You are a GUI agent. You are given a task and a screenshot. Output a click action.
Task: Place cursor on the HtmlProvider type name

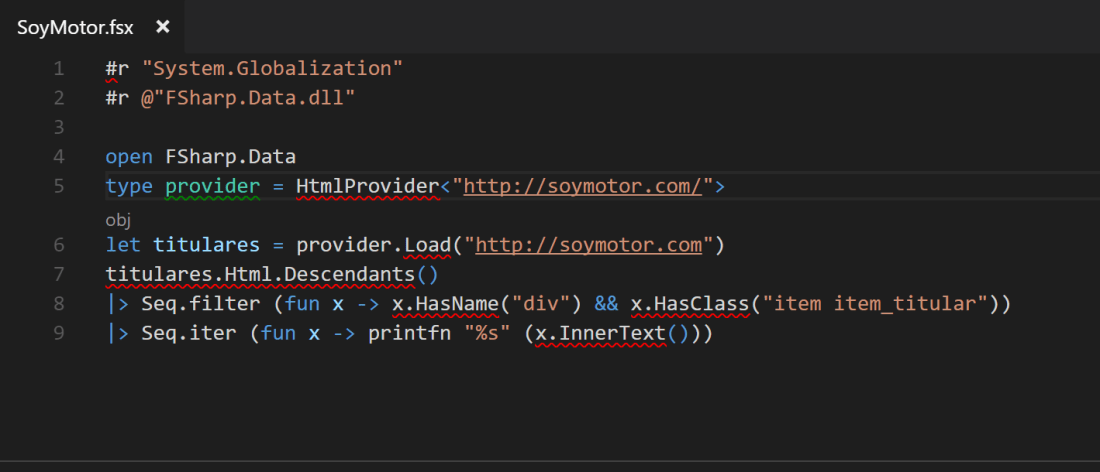pyautogui.click(x=367, y=185)
